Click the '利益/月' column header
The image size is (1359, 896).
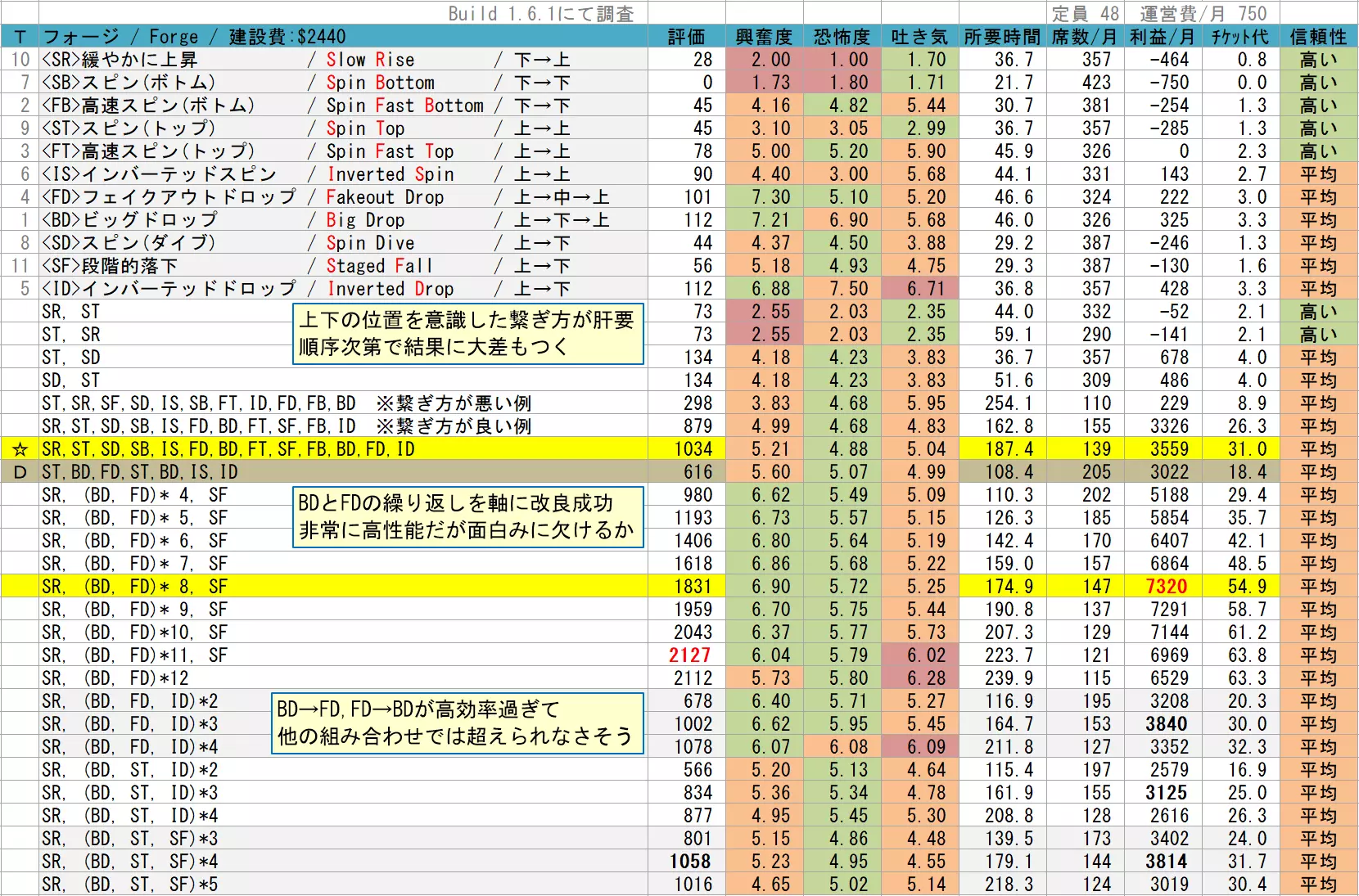pyautogui.click(x=1163, y=36)
